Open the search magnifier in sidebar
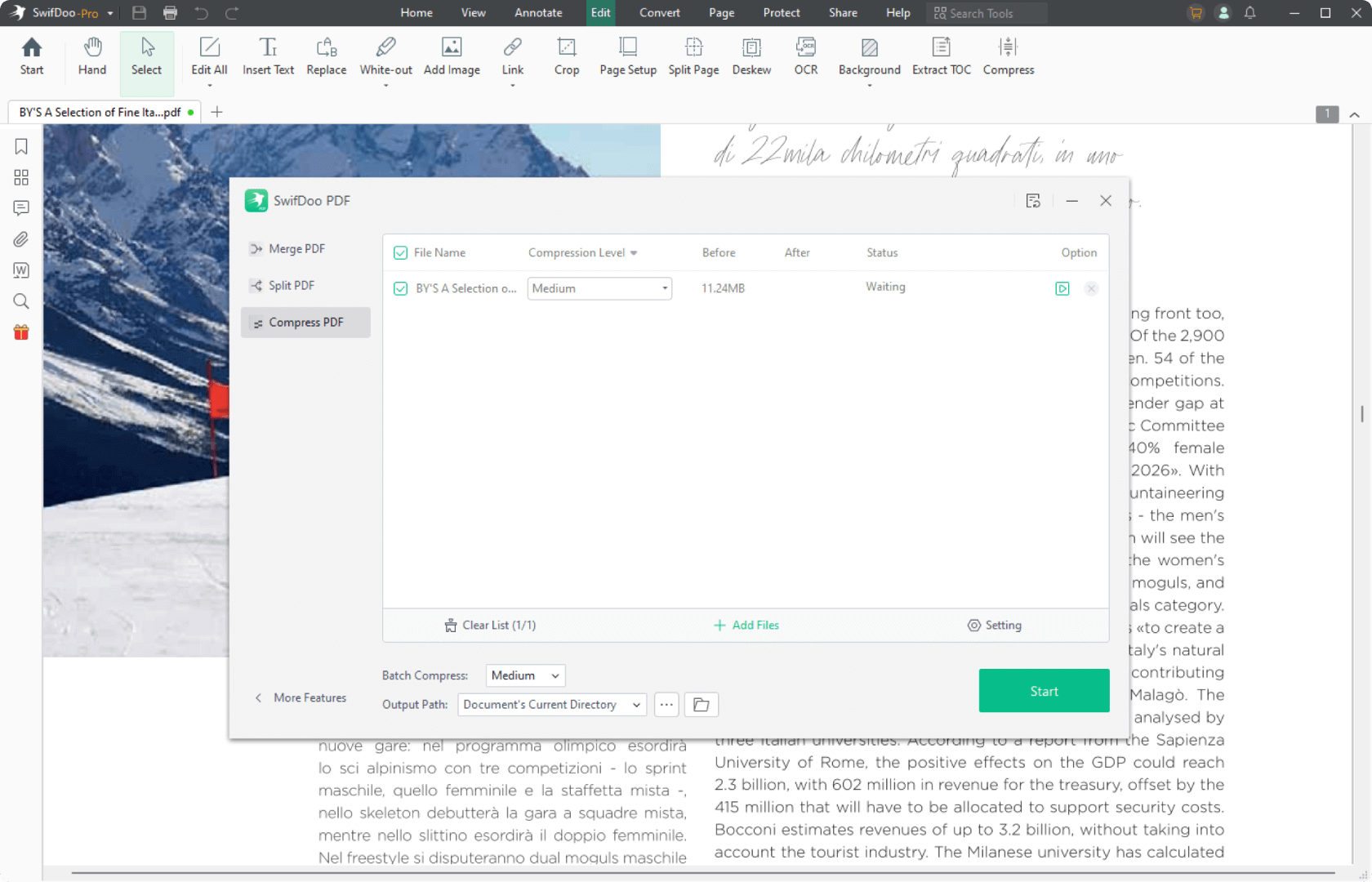 pos(21,301)
